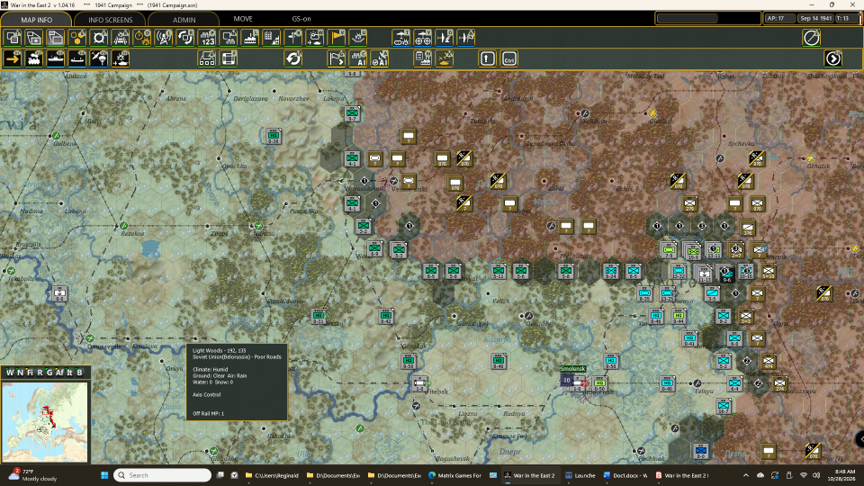Click the film frame toolbar icon
Screen dimensions: 864x486
click(229, 58)
